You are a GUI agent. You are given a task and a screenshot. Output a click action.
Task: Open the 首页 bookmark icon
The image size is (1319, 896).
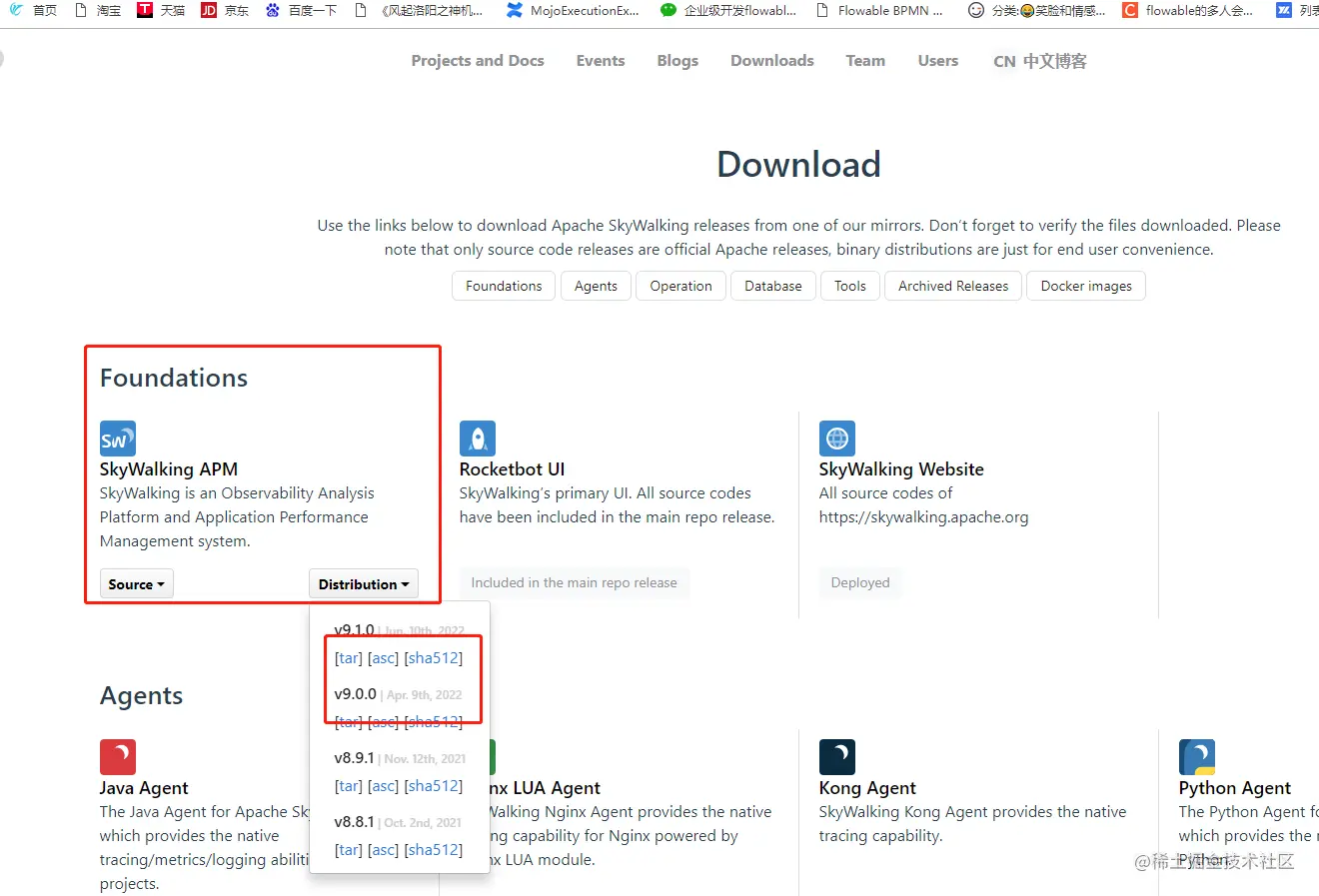pos(16,10)
